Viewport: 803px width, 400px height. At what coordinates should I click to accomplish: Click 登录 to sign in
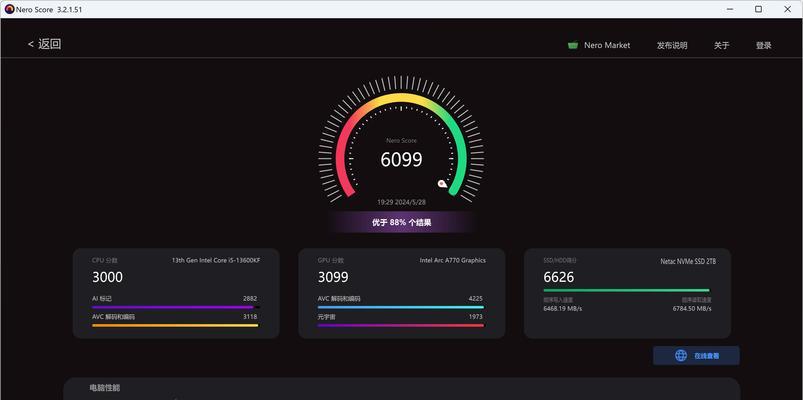tap(764, 45)
